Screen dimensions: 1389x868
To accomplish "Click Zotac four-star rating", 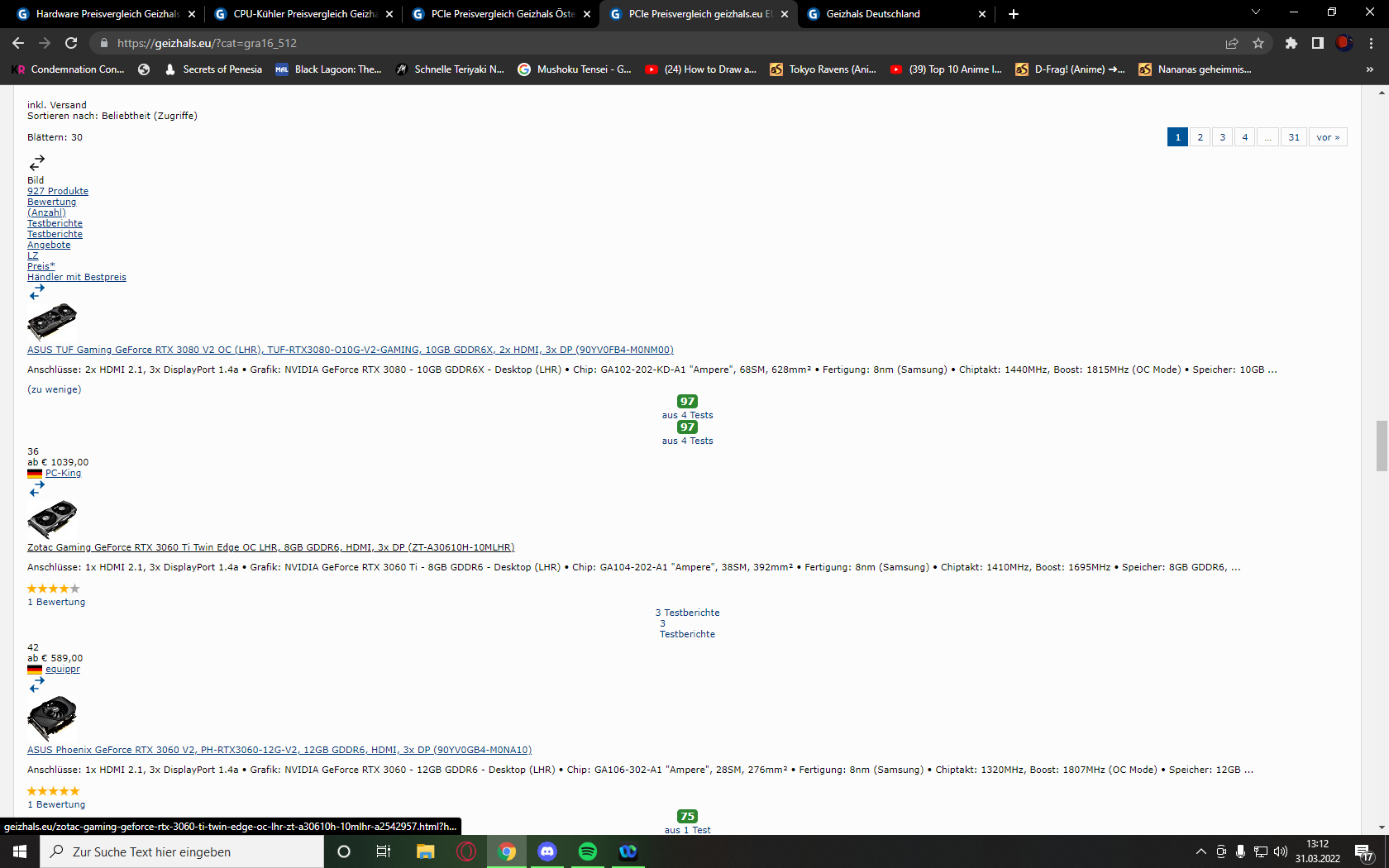I will 54,589.
